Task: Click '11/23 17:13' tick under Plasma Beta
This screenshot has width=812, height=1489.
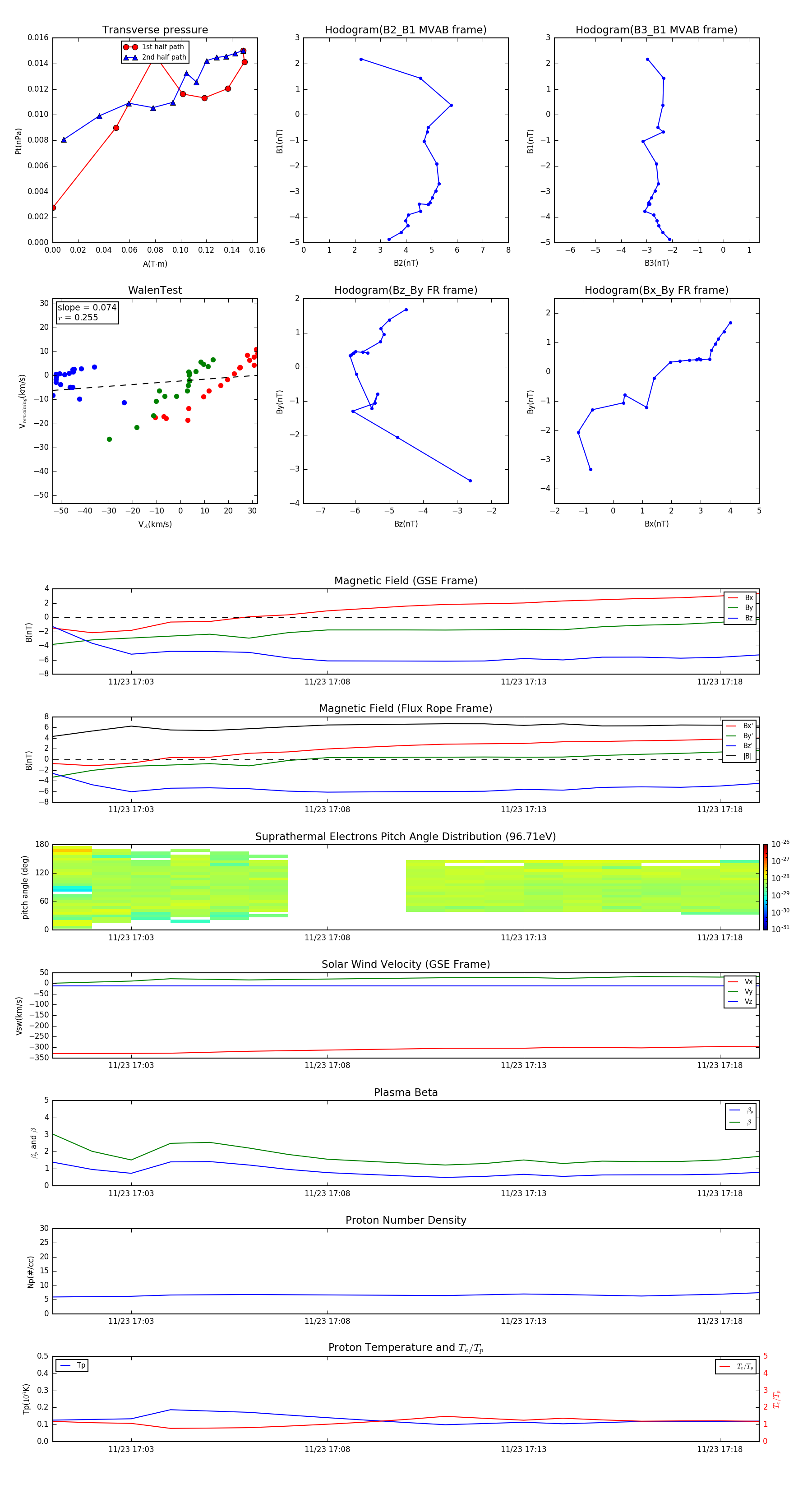Action: tap(524, 1193)
